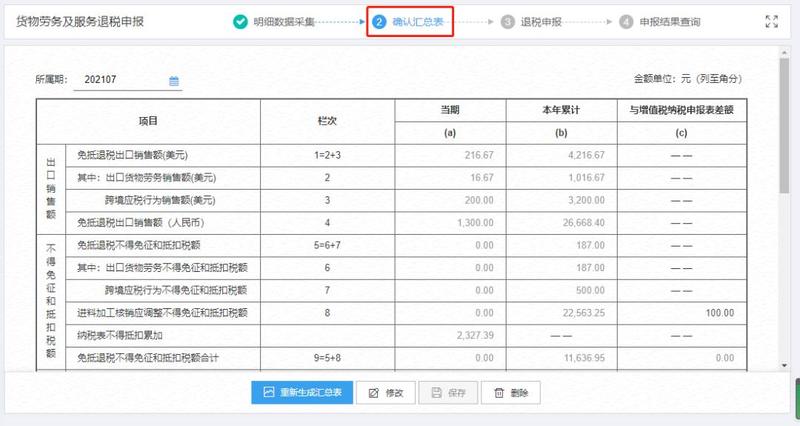This screenshot has height=426, width=800.
Task: Select the 2,327.39 cell for 纳税表不得抵扣累加
Action: [450, 335]
